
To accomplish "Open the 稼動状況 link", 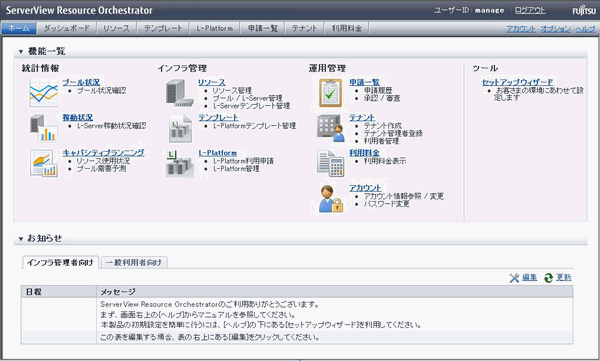I will (x=78, y=118).
